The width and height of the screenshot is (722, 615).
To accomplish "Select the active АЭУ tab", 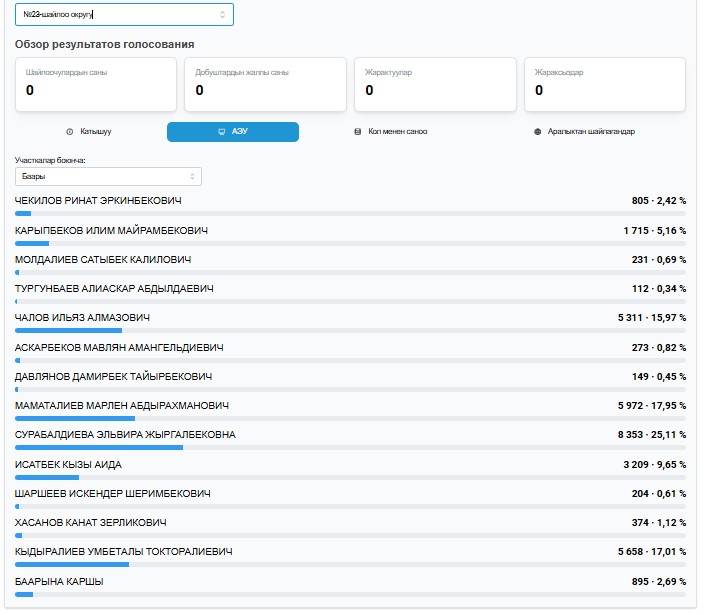I will (233, 132).
